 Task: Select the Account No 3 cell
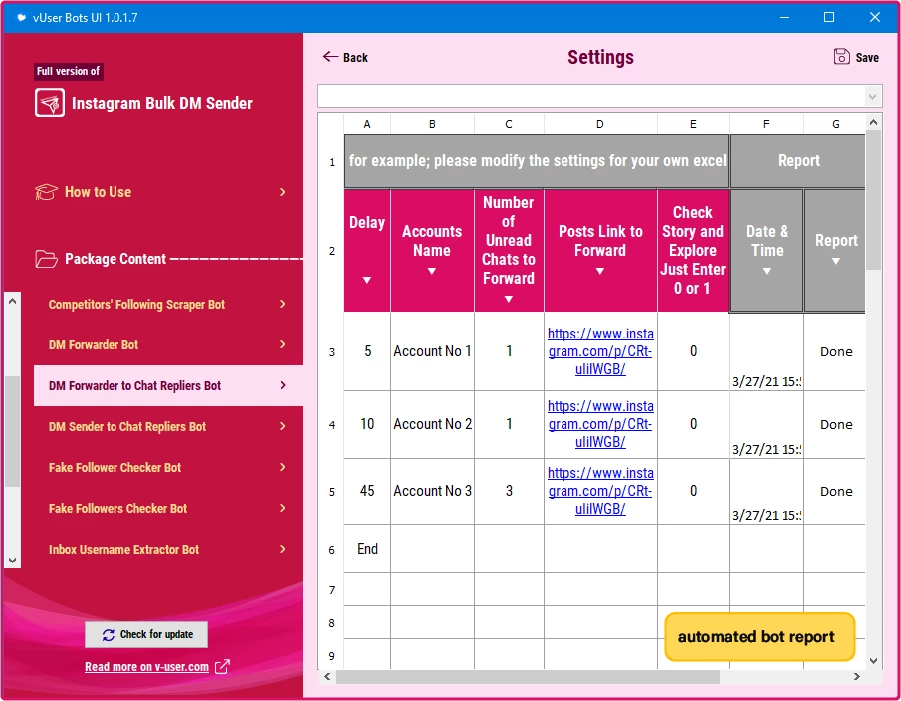tap(433, 491)
